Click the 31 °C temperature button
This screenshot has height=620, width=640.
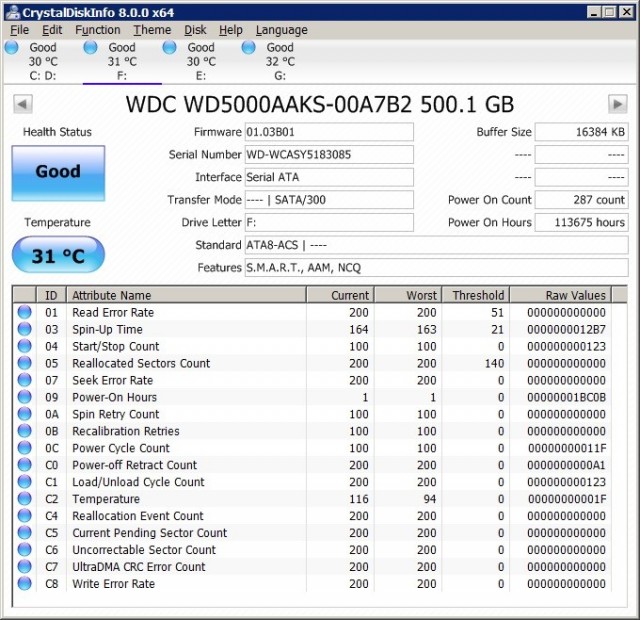58,255
